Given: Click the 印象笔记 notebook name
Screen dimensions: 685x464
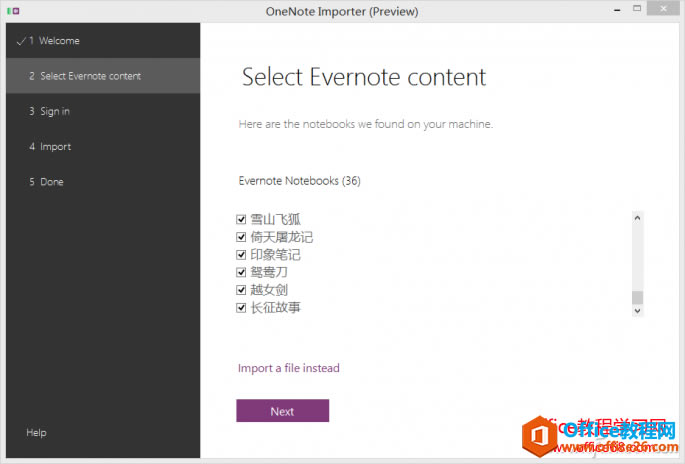Looking at the screenshot, I should pyautogui.click(x=276, y=255).
